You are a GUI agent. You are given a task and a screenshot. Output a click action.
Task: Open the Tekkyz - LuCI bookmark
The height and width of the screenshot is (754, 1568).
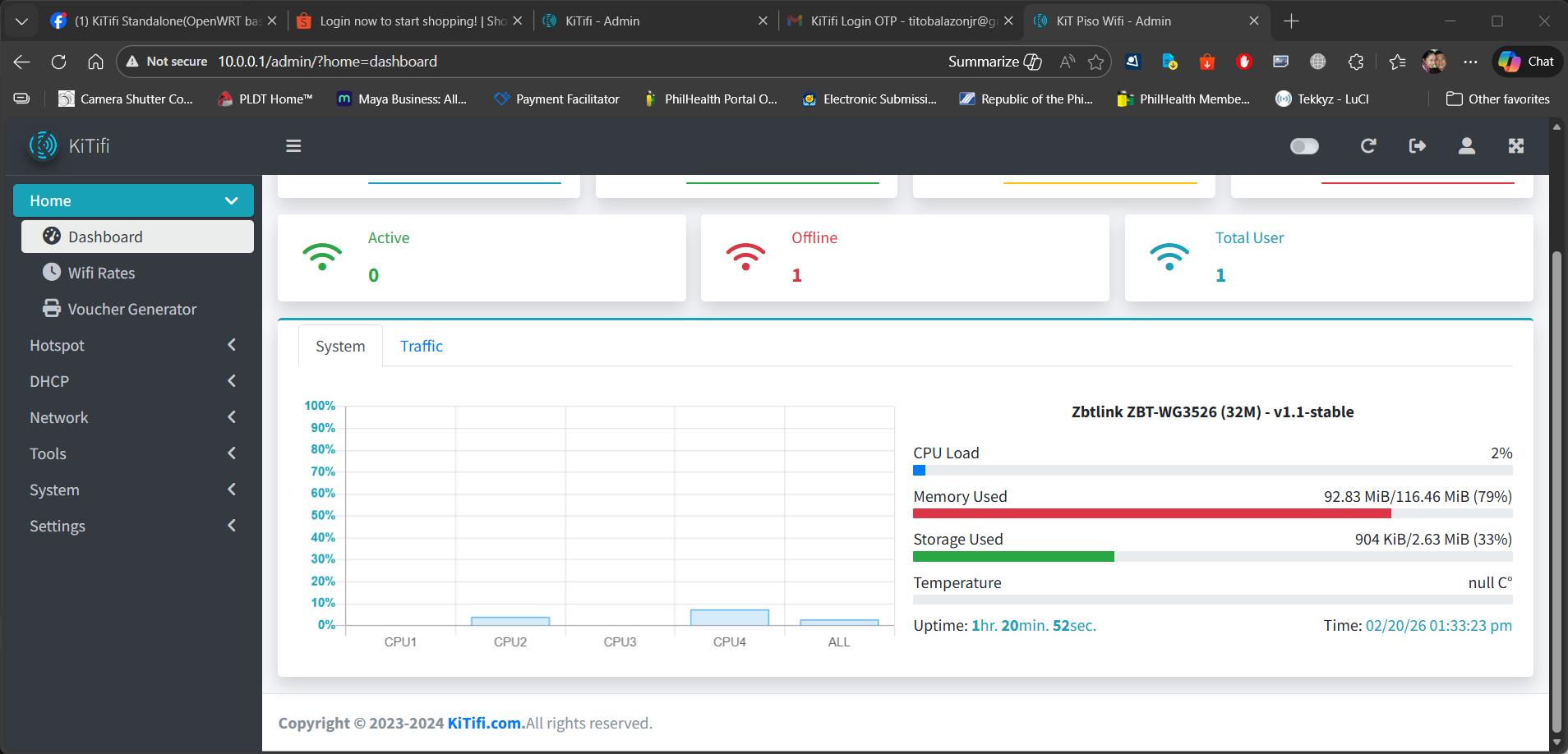[1322, 99]
